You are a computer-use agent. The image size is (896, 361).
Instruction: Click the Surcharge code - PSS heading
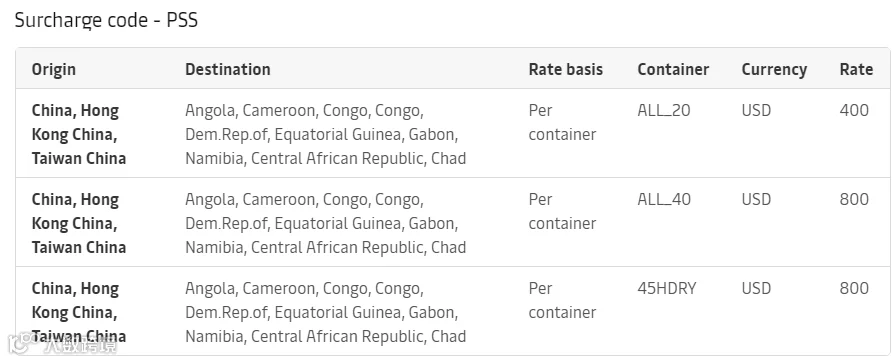(x=106, y=20)
